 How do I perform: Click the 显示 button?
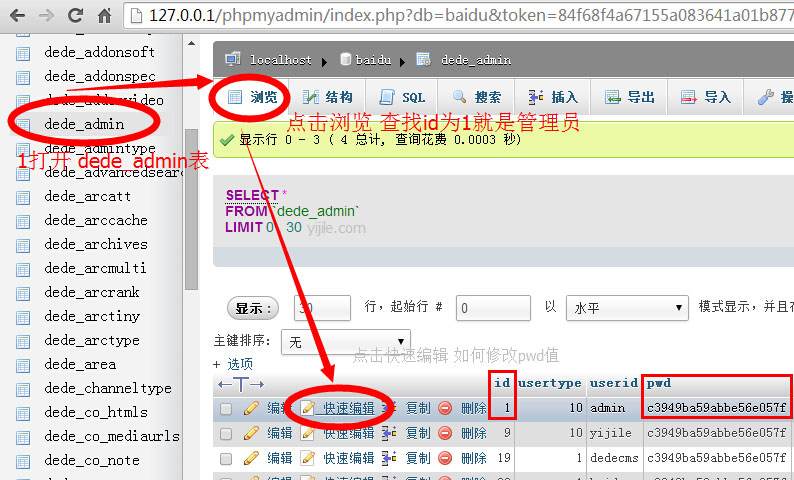pyautogui.click(x=253, y=308)
